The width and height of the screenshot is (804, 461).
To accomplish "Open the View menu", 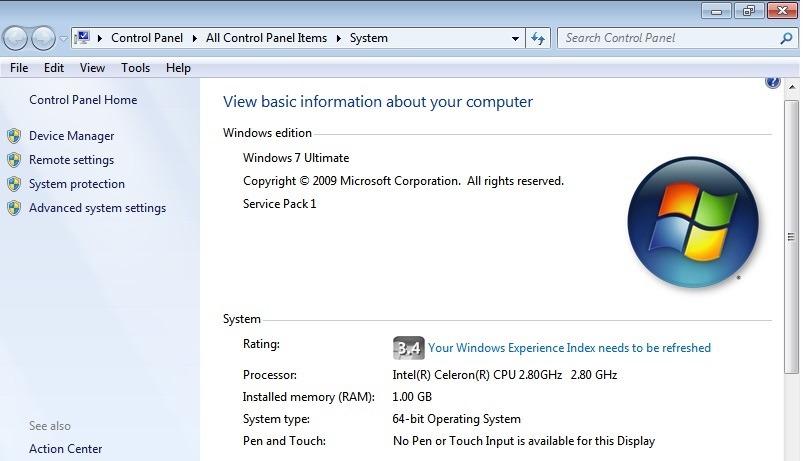I will pos(92,68).
